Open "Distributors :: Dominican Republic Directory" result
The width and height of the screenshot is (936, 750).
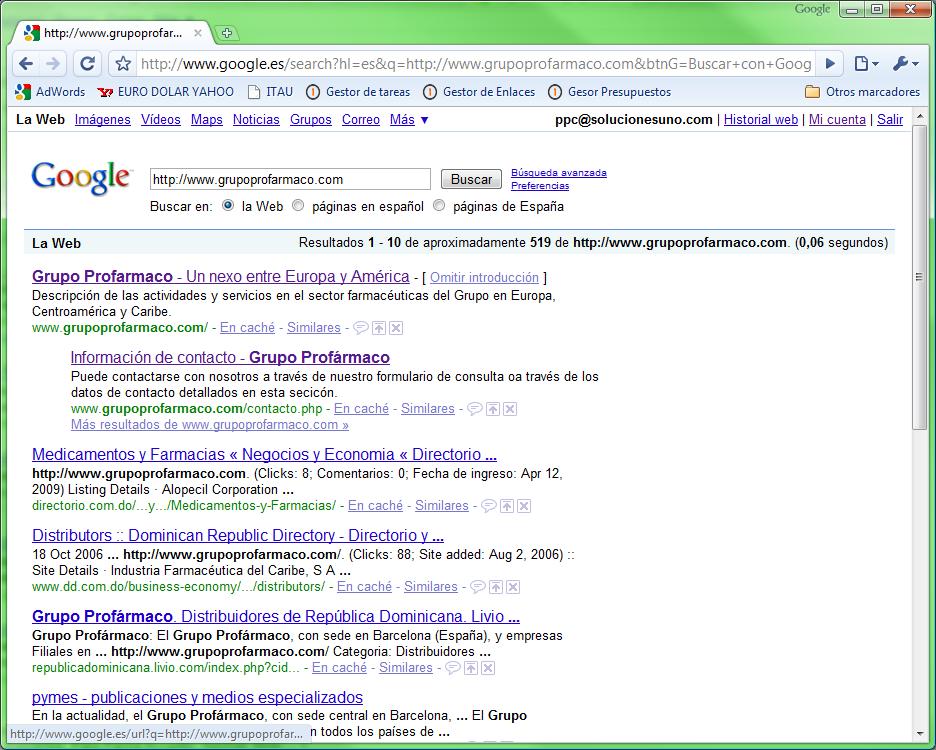[238, 536]
